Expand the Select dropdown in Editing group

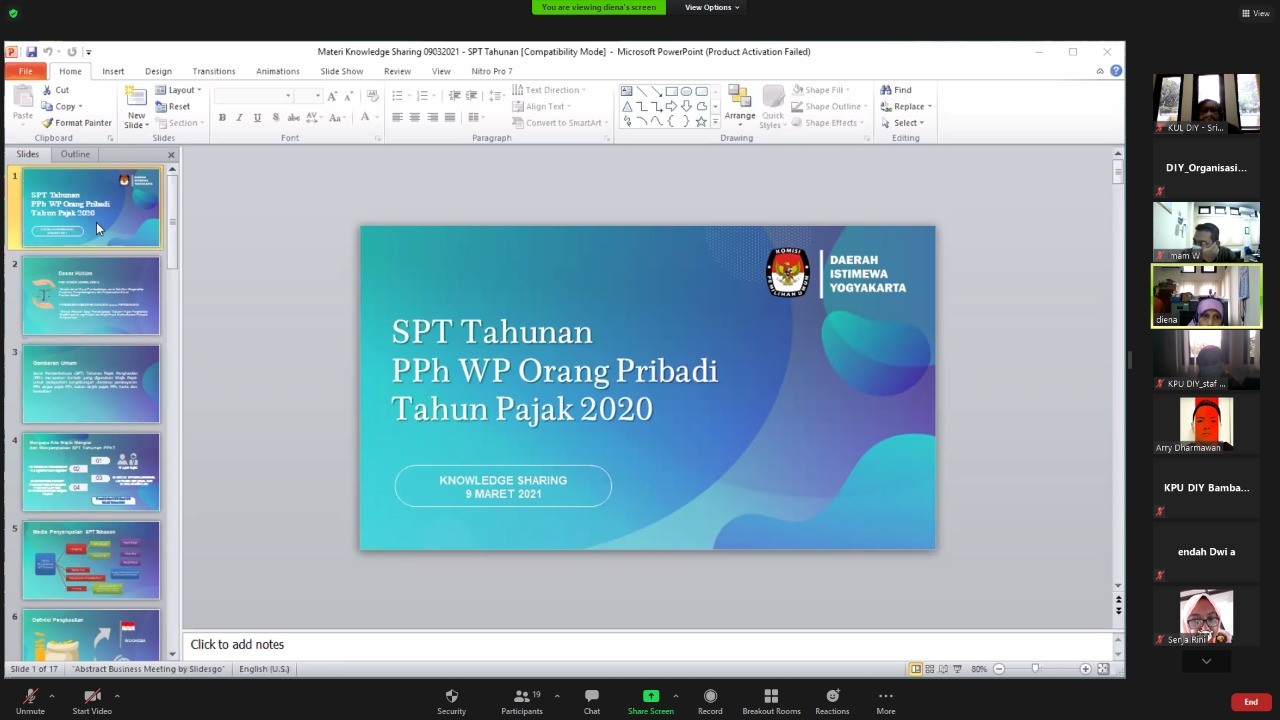click(903, 123)
